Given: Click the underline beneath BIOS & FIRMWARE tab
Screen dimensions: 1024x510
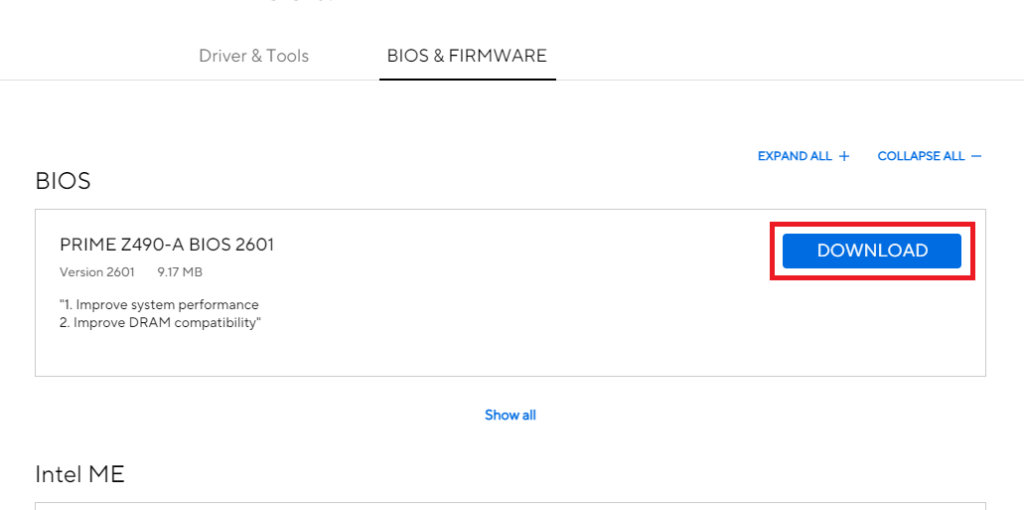Looking at the screenshot, I should pyautogui.click(x=467, y=78).
